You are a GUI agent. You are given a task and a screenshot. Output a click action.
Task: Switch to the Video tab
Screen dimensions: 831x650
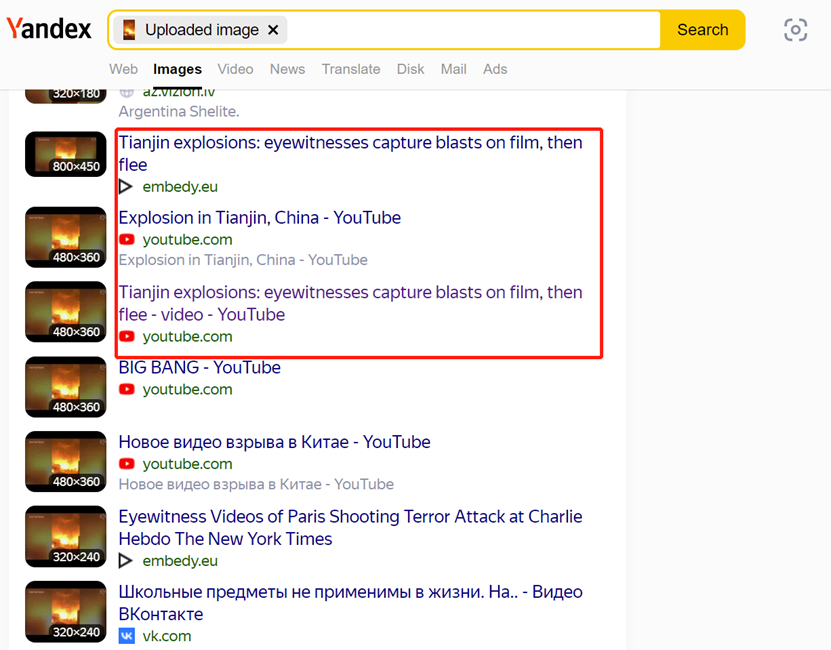coord(235,69)
